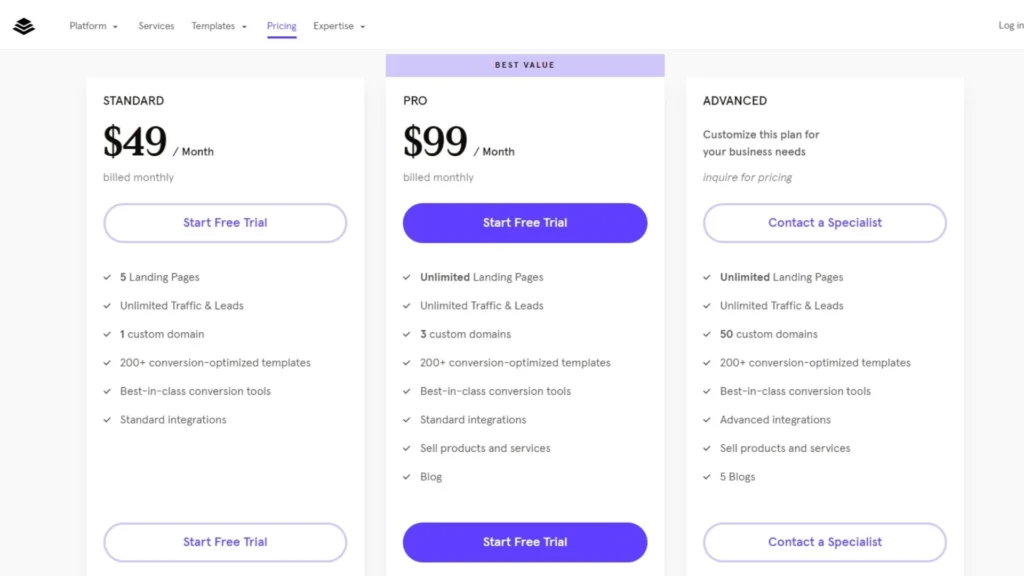Click the checkmark beside Unlimited Landing Pages
1024x576 pixels.
coord(407,277)
